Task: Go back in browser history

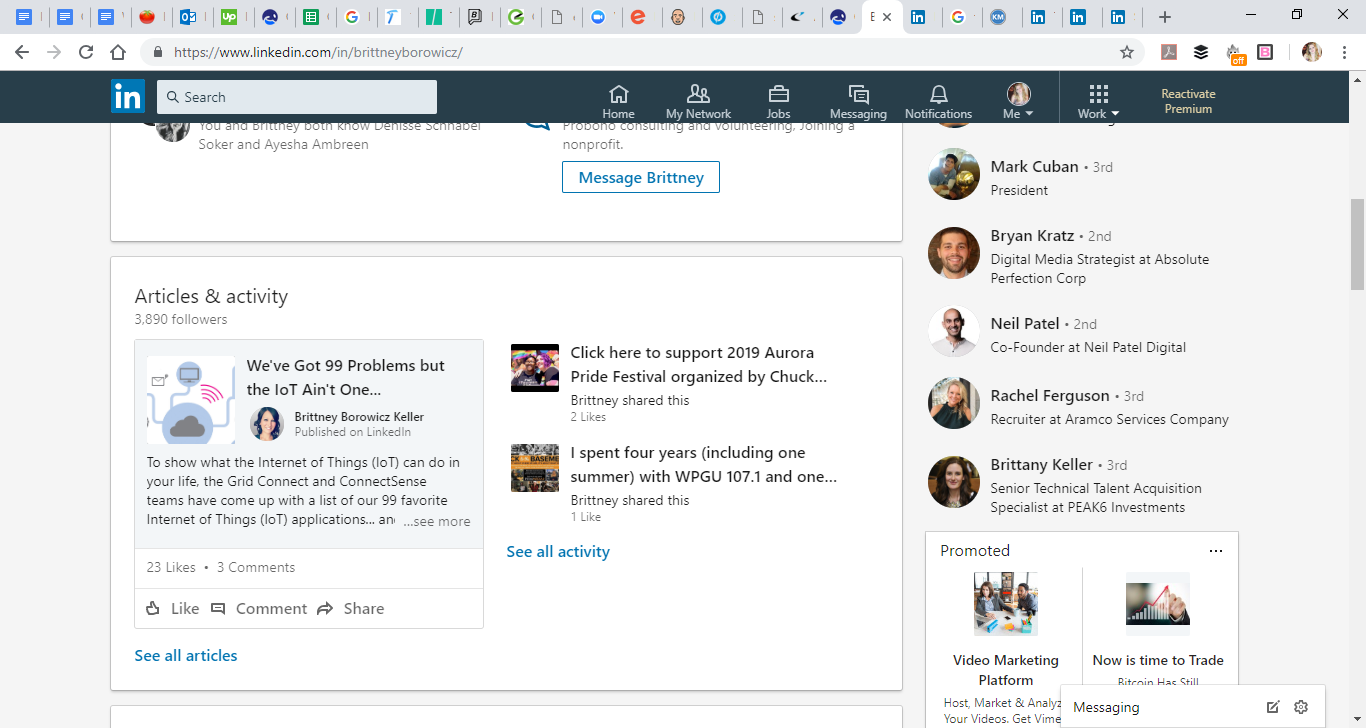Action: [22, 52]
